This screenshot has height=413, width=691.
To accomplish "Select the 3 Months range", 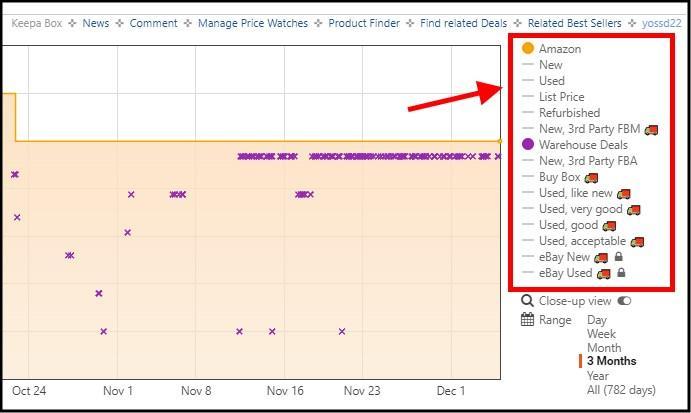I will pos(612,361).
